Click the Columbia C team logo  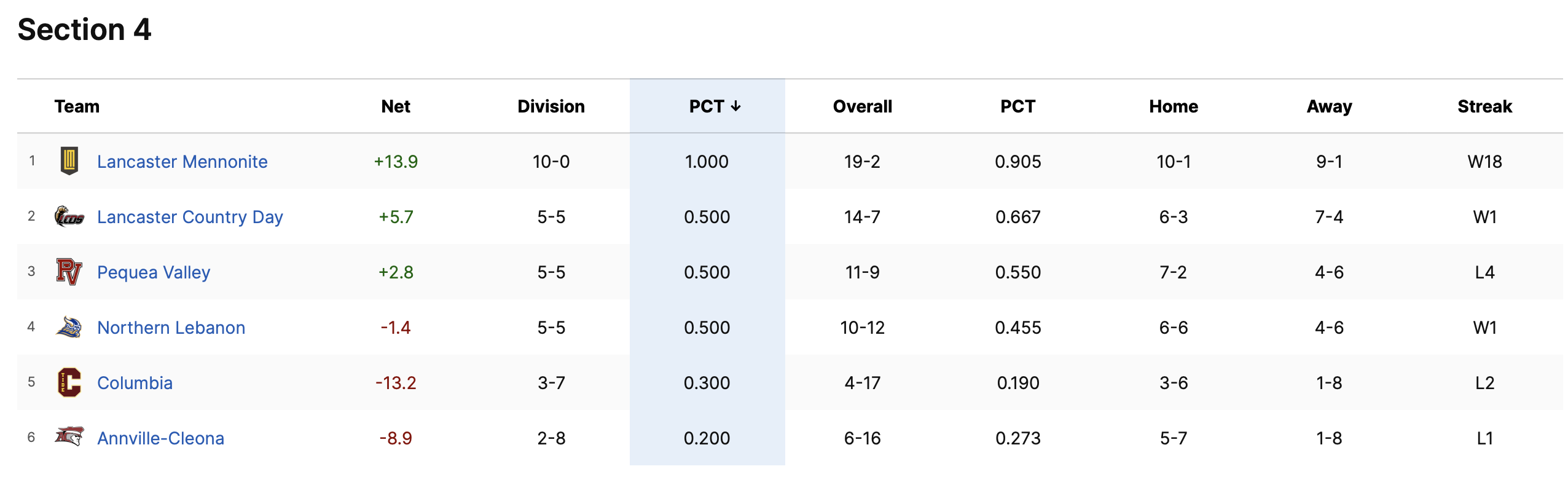point(69,382)
